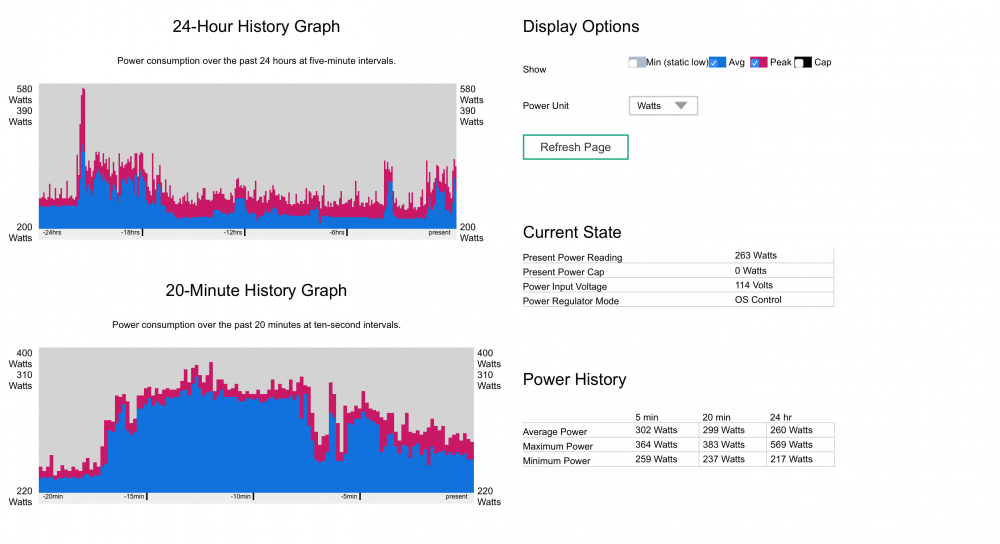Click the 237 Watts minimum power cell
The height and width of the screenshot is (544, 1000).
(x=724, y=459)
